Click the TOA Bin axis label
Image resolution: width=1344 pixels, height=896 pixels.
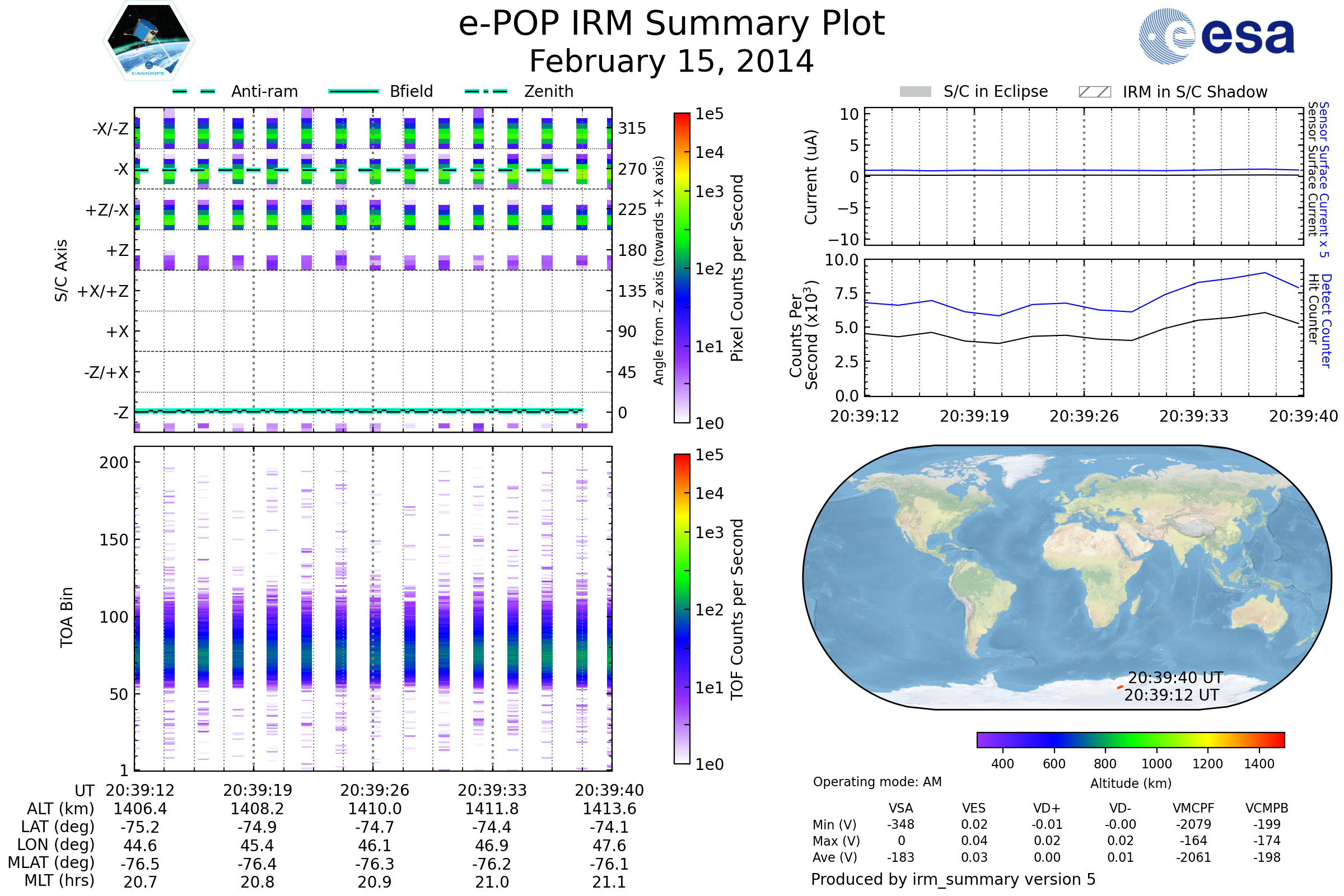tap(67, 617)
